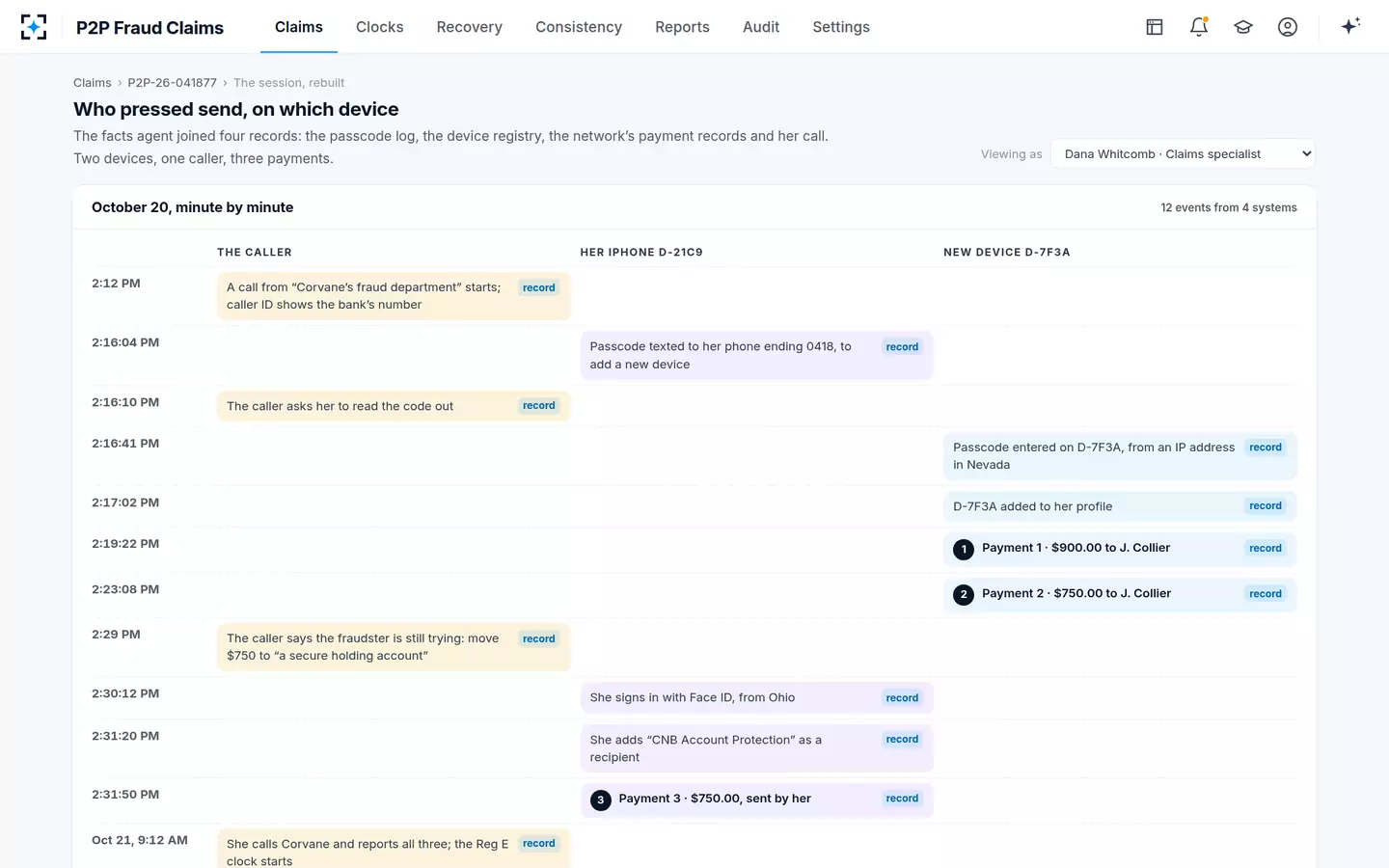Click '12 events from 4 systems' text
Viewport: 1389px width, 868px height.
(1229, 208)
